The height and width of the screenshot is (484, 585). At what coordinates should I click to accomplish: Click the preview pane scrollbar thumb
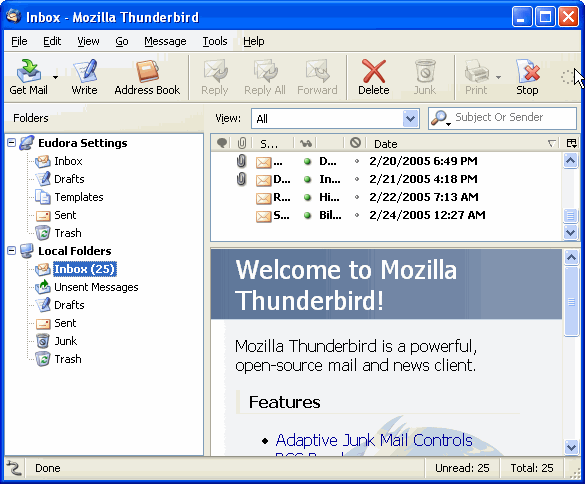click(571, 301)
